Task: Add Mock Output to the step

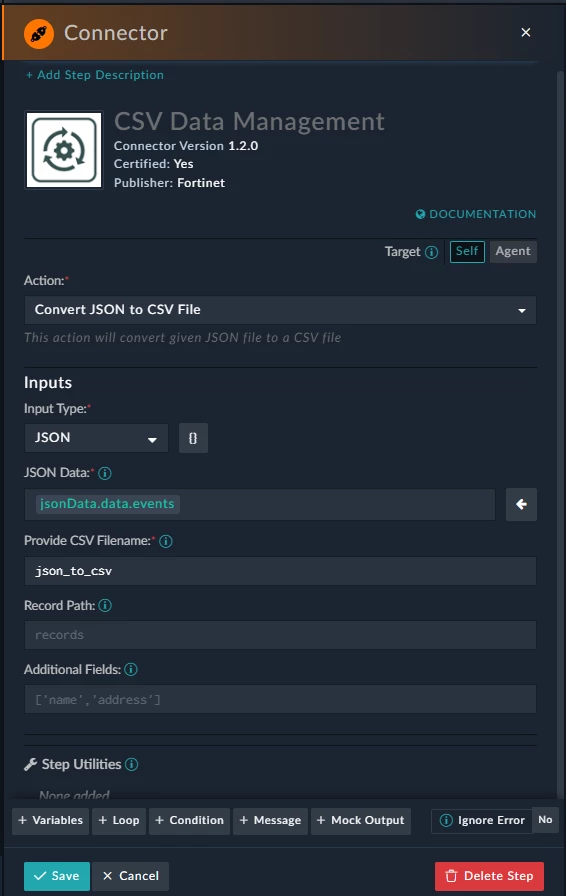Action: [x=360, y=821]
